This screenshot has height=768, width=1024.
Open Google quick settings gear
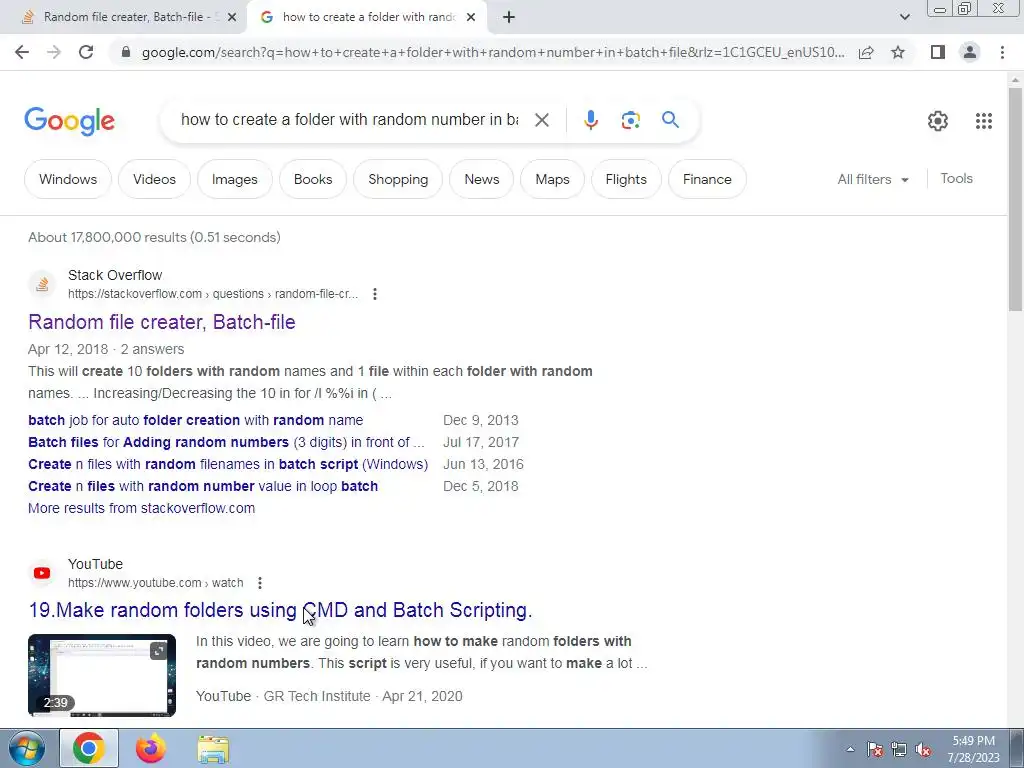pos(938,121)
